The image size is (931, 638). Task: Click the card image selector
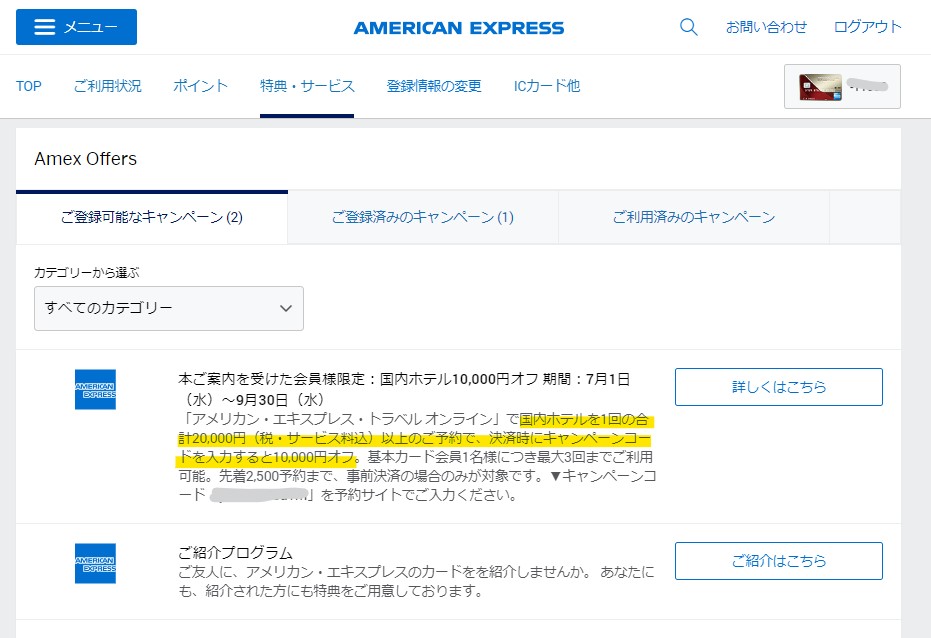(x=842, y=87)
